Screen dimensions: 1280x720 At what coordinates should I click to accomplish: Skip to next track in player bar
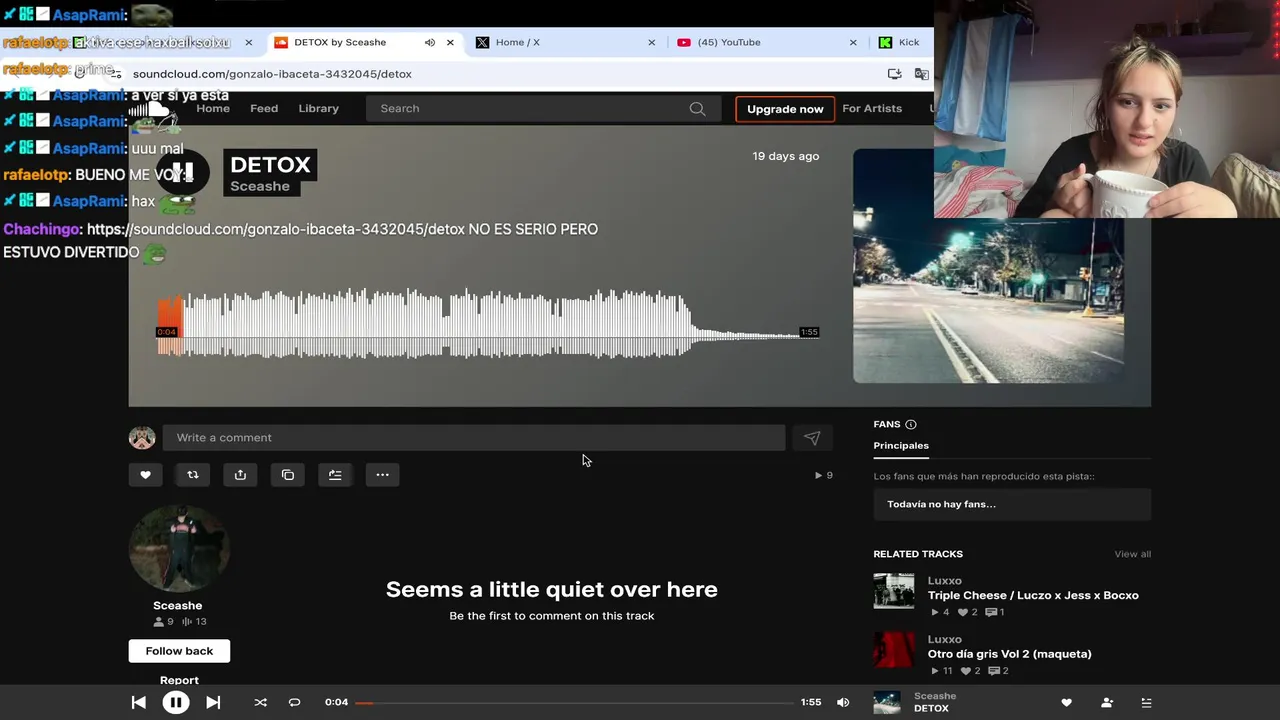point(213,702)
